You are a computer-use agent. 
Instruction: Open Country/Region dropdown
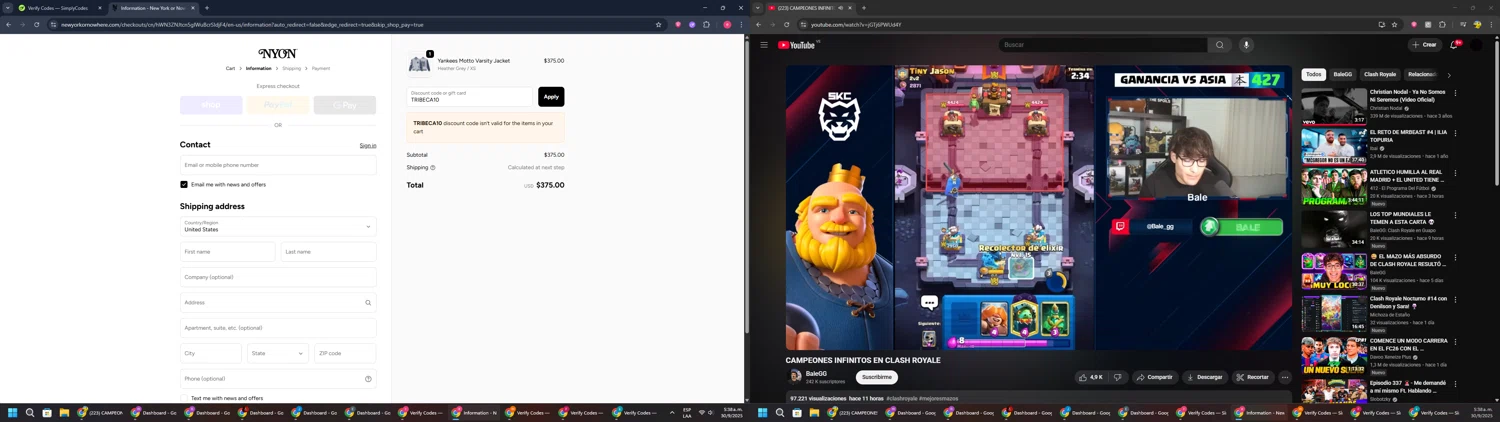[x=278, y=226]
